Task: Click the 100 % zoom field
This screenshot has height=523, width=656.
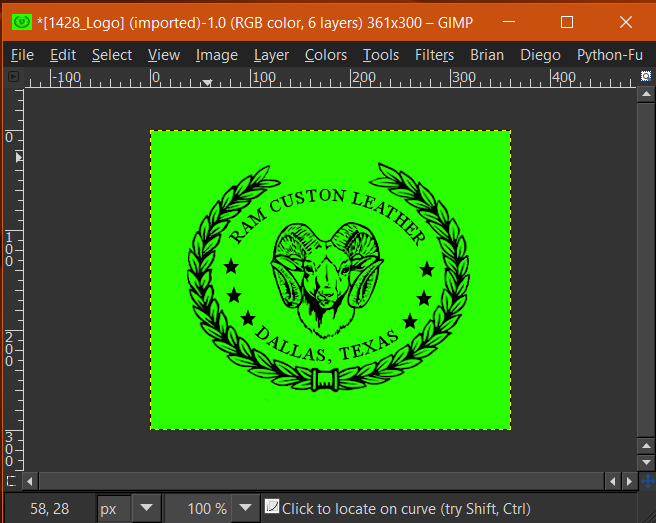Action: (199, 508)
